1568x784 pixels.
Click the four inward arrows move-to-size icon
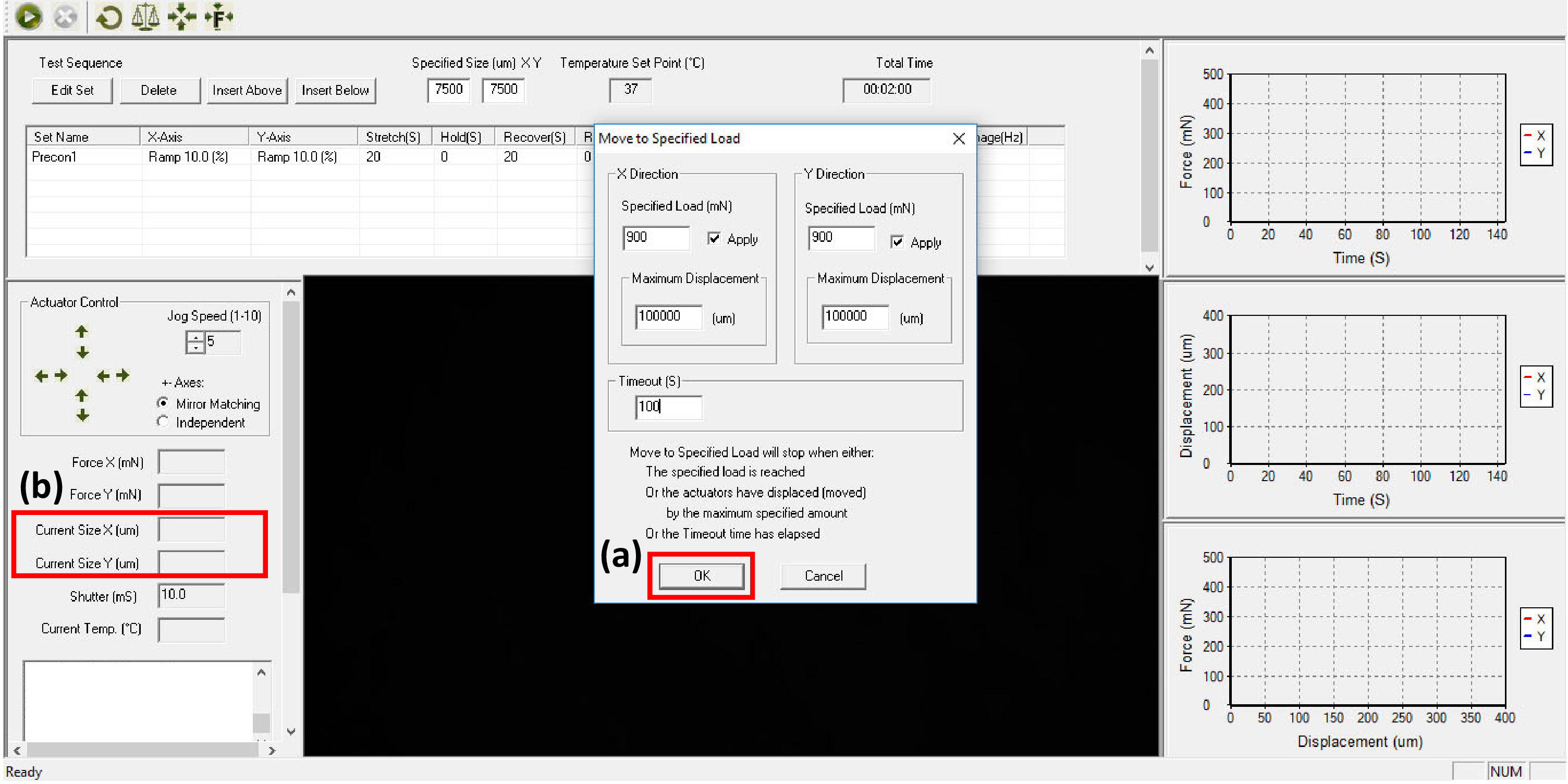(181, 17)
